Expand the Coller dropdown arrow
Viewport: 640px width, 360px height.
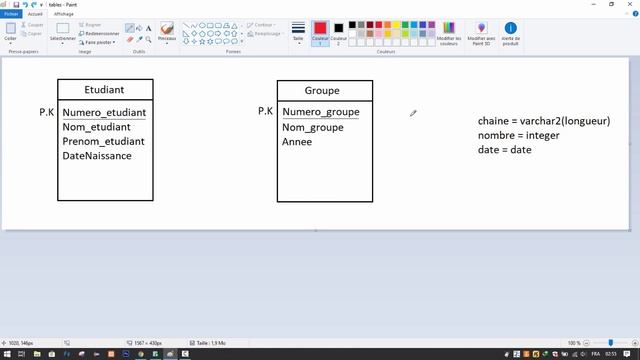(11, 43)
